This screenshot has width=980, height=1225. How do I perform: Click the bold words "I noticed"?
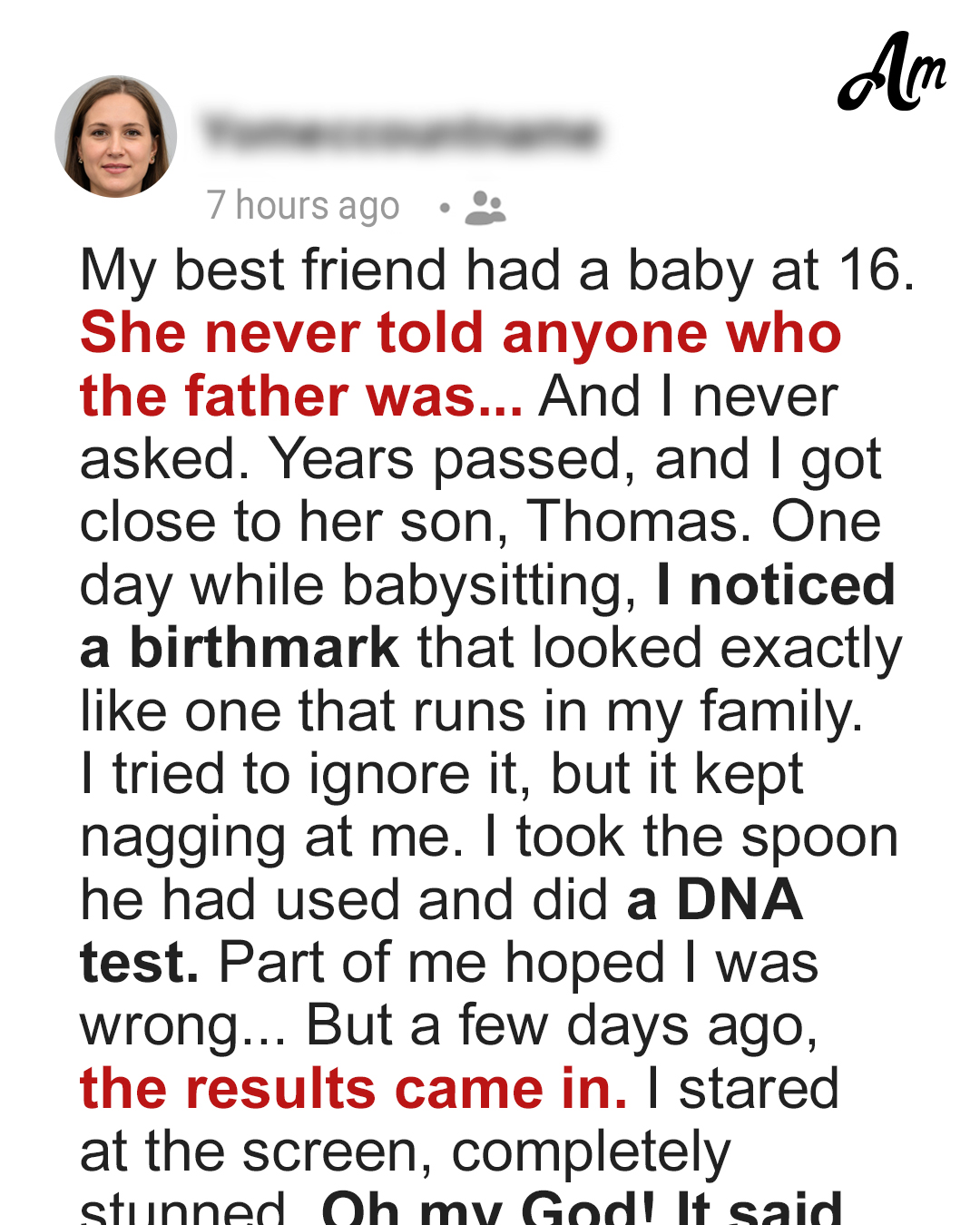[777, 585]
